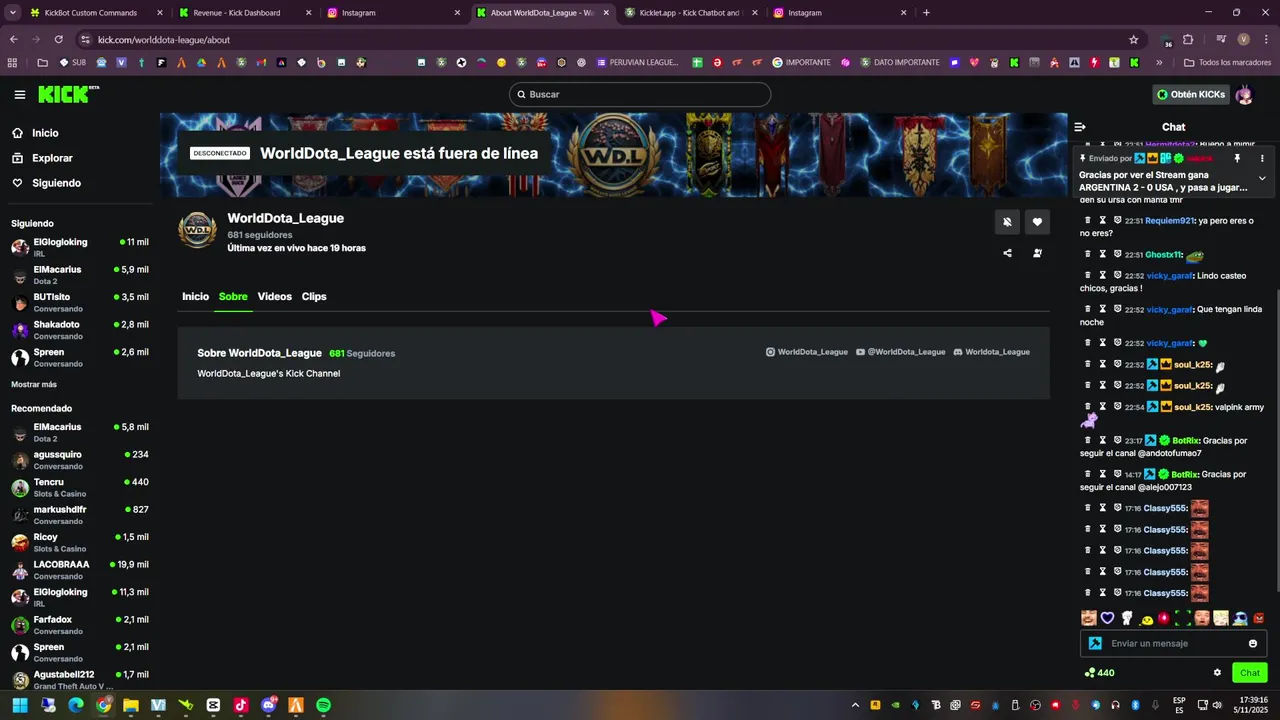Open the Videos tab
This screenshot has height=720, width=1280.
point(274,297)
